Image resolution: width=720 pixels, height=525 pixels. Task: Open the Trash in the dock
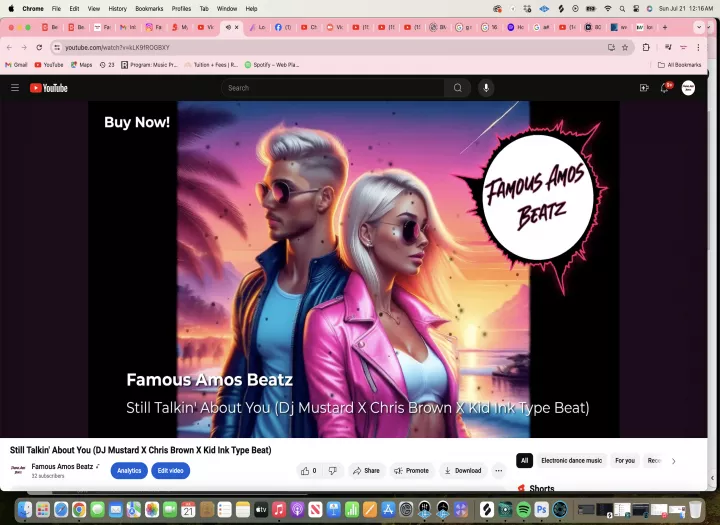click(x=695, y=509)
